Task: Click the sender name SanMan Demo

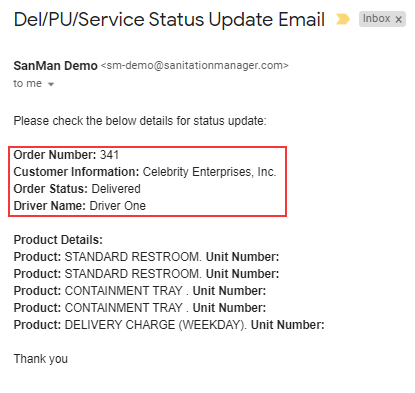Action: click(55, 66)
